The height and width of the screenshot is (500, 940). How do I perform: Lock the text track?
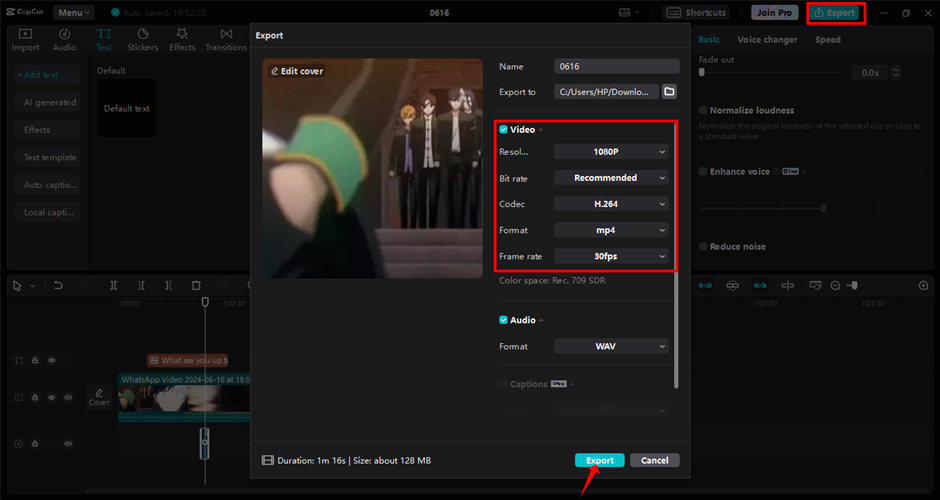35,360
